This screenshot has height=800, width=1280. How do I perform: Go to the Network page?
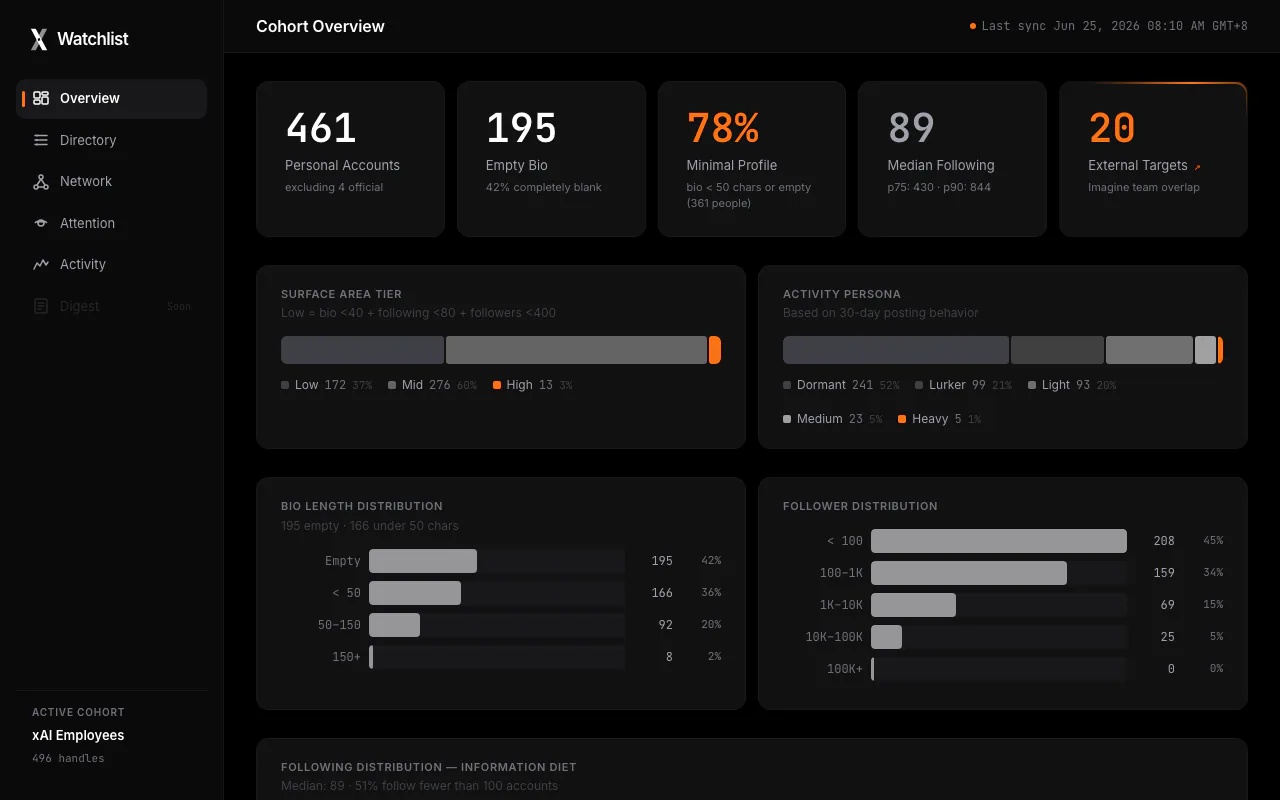[112, 181]
